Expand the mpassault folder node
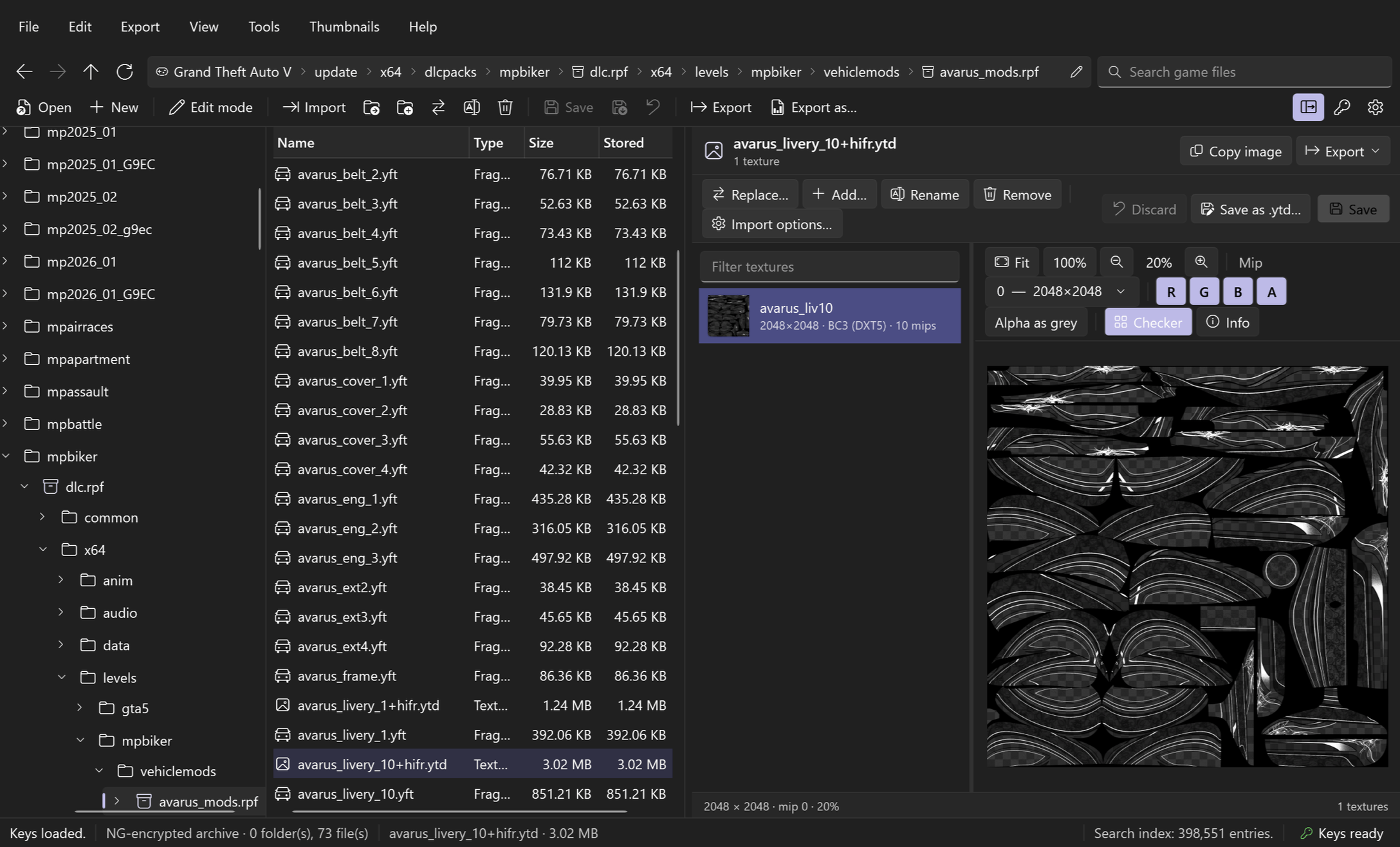This screenshot has width=1400, height=847. pos(6,391)
